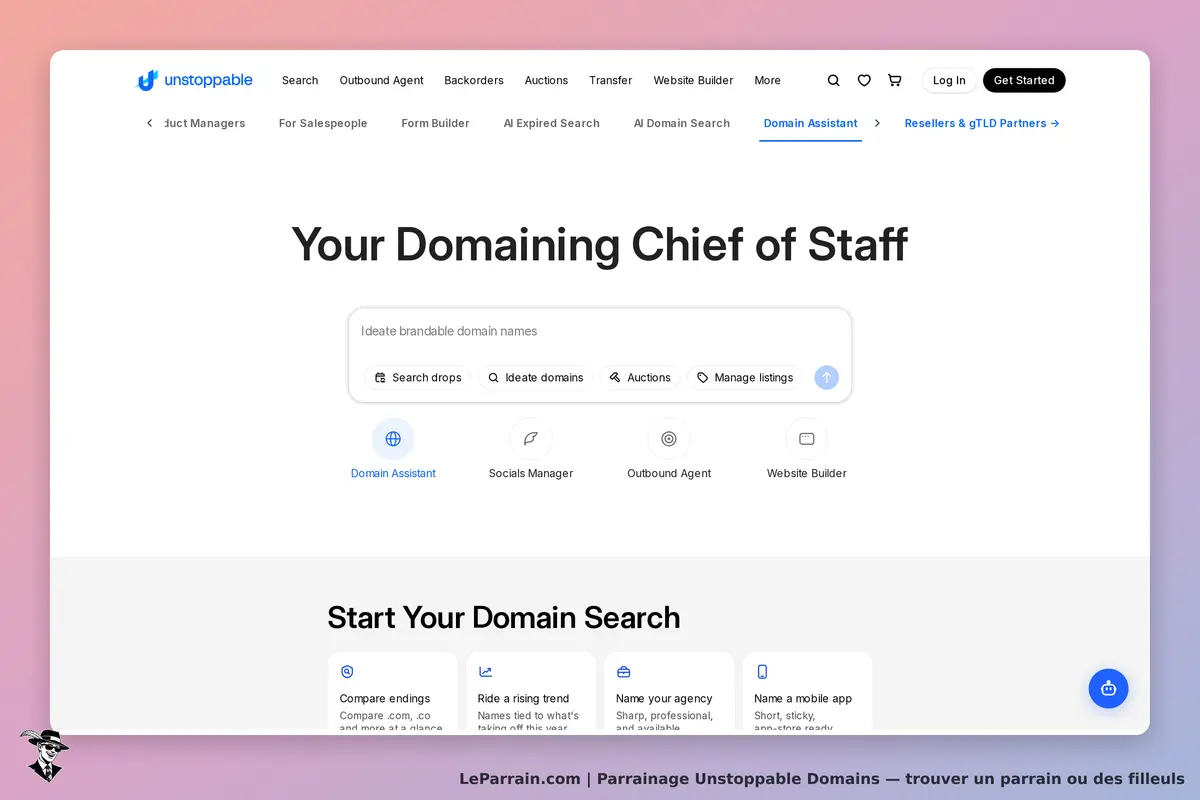Open the Name a mobile app card title
Screen dimensions: 1200x800
coord(803,698)
